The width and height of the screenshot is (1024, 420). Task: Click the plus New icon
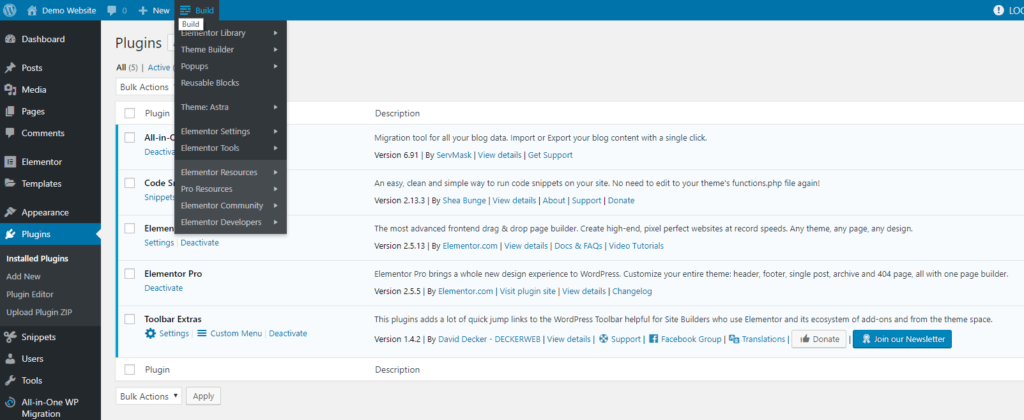pos(143,10)
